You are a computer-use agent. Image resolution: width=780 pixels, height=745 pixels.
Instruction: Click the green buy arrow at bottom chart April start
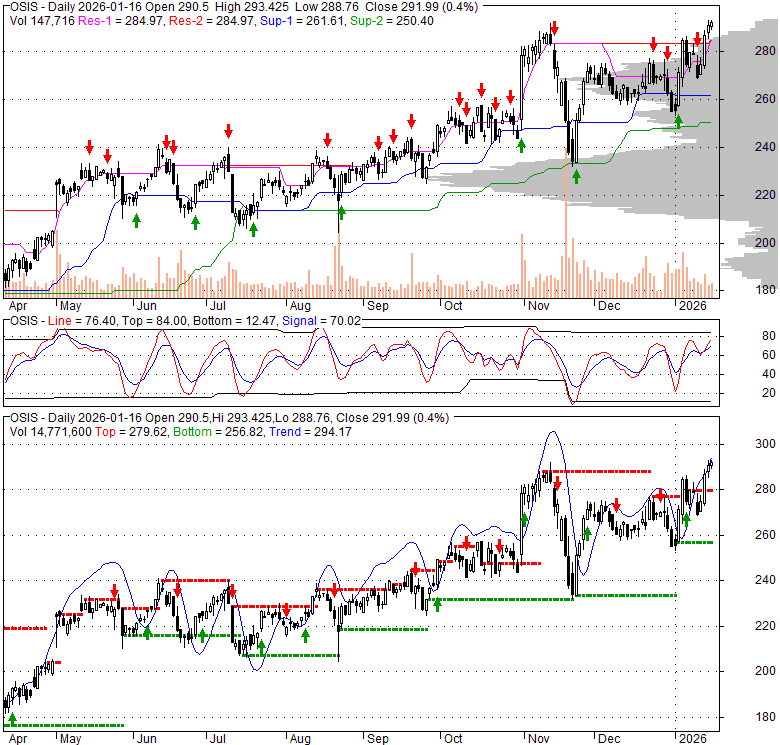[12, 718]
